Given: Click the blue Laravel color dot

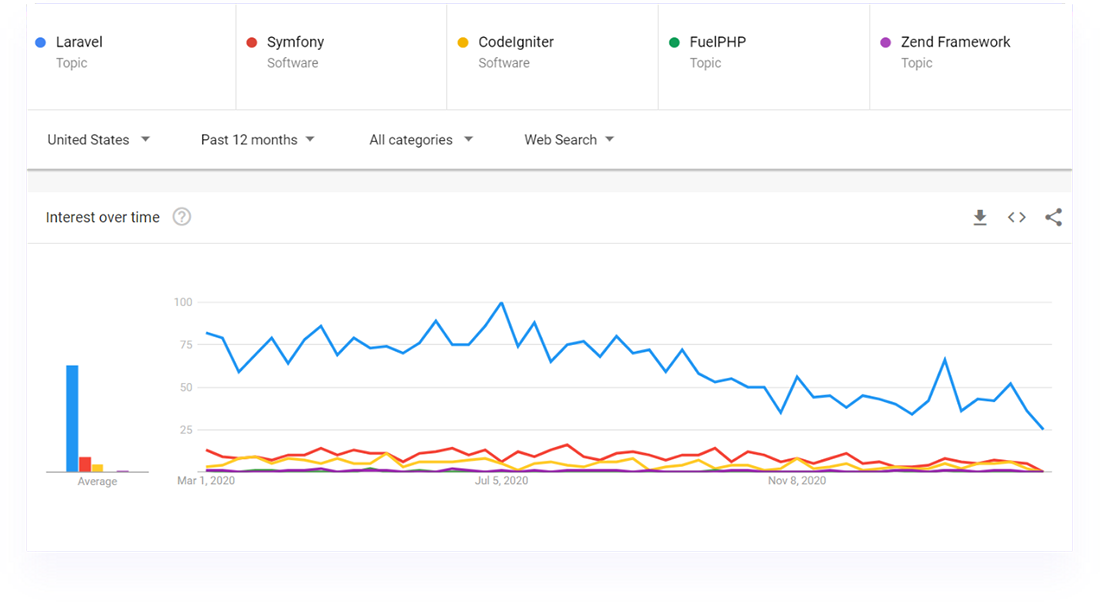Looking at the screenshot, I should tap(39, 42).
